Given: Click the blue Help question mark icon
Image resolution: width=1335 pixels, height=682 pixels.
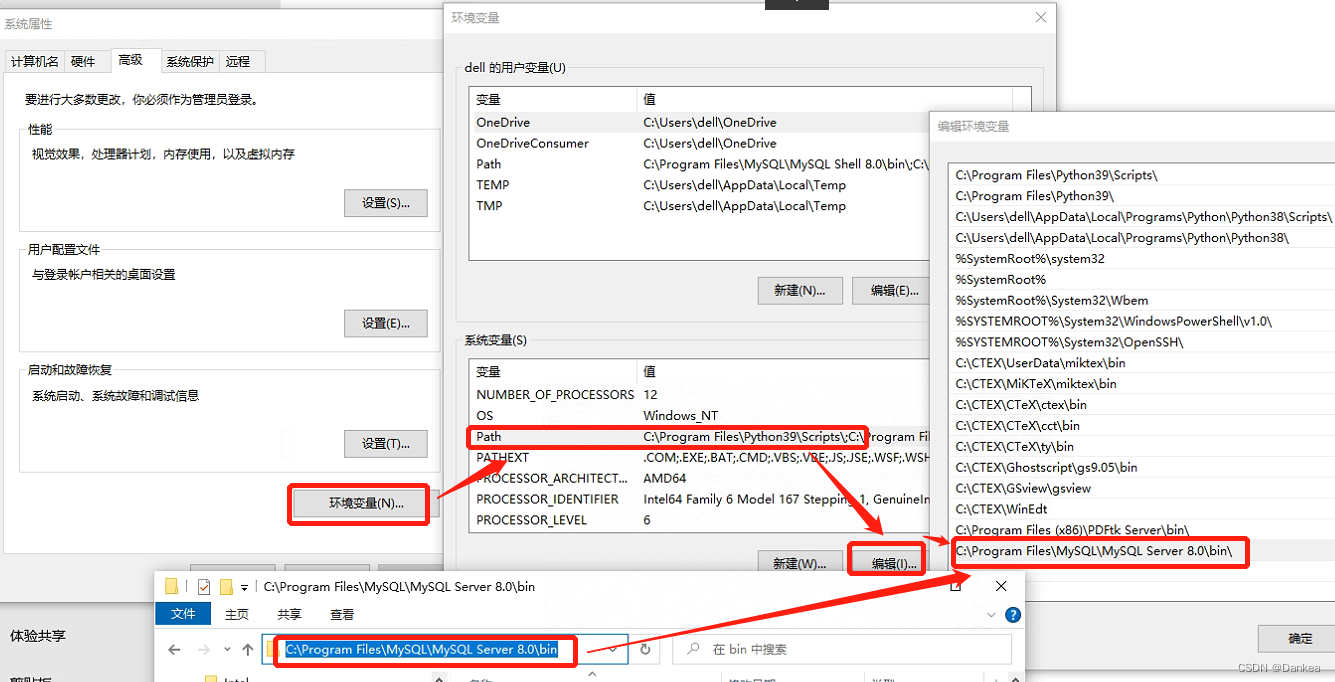Looking at the screenshot, I should [x=1013, y=615].
